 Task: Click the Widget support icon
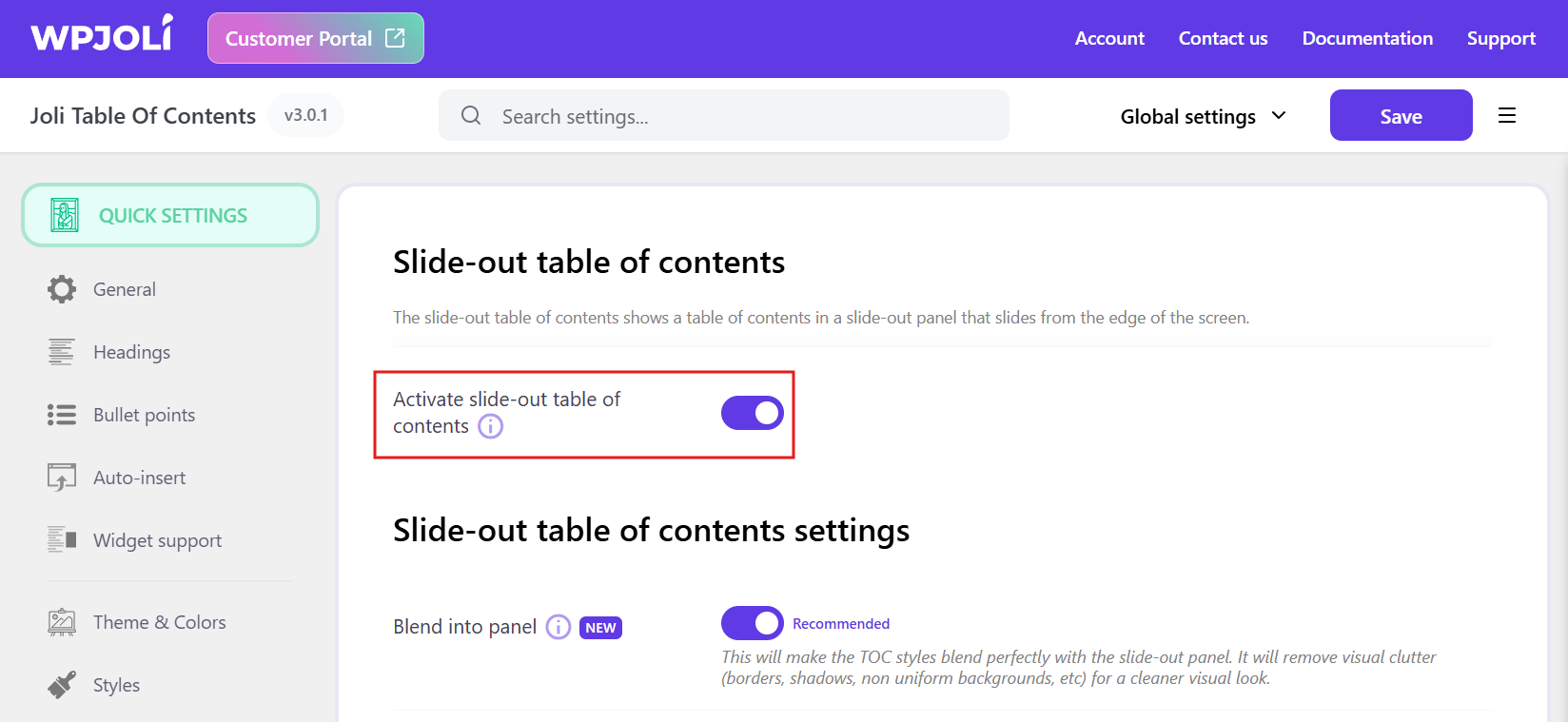[62, 540]
